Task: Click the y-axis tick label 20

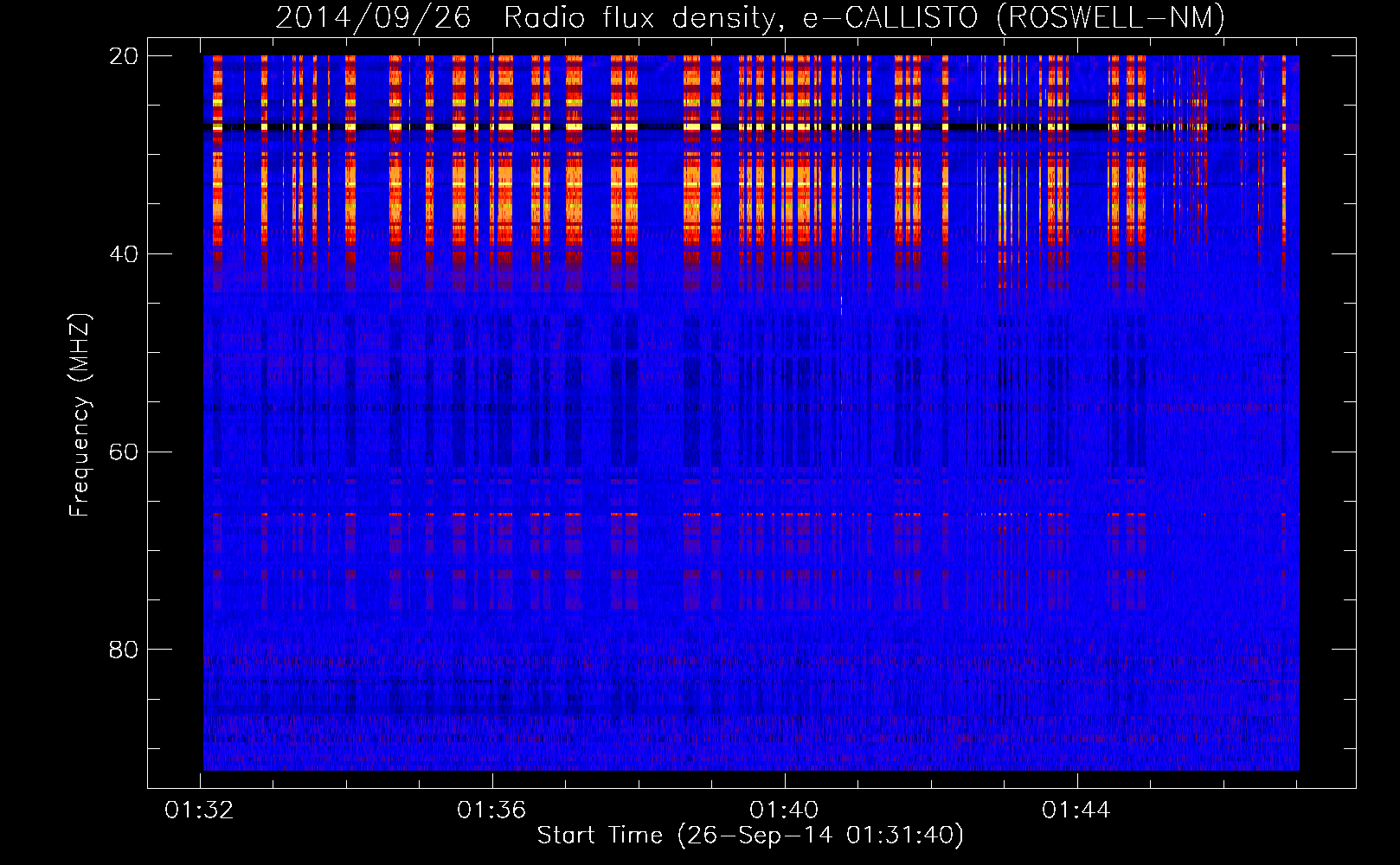Action: 124,56
